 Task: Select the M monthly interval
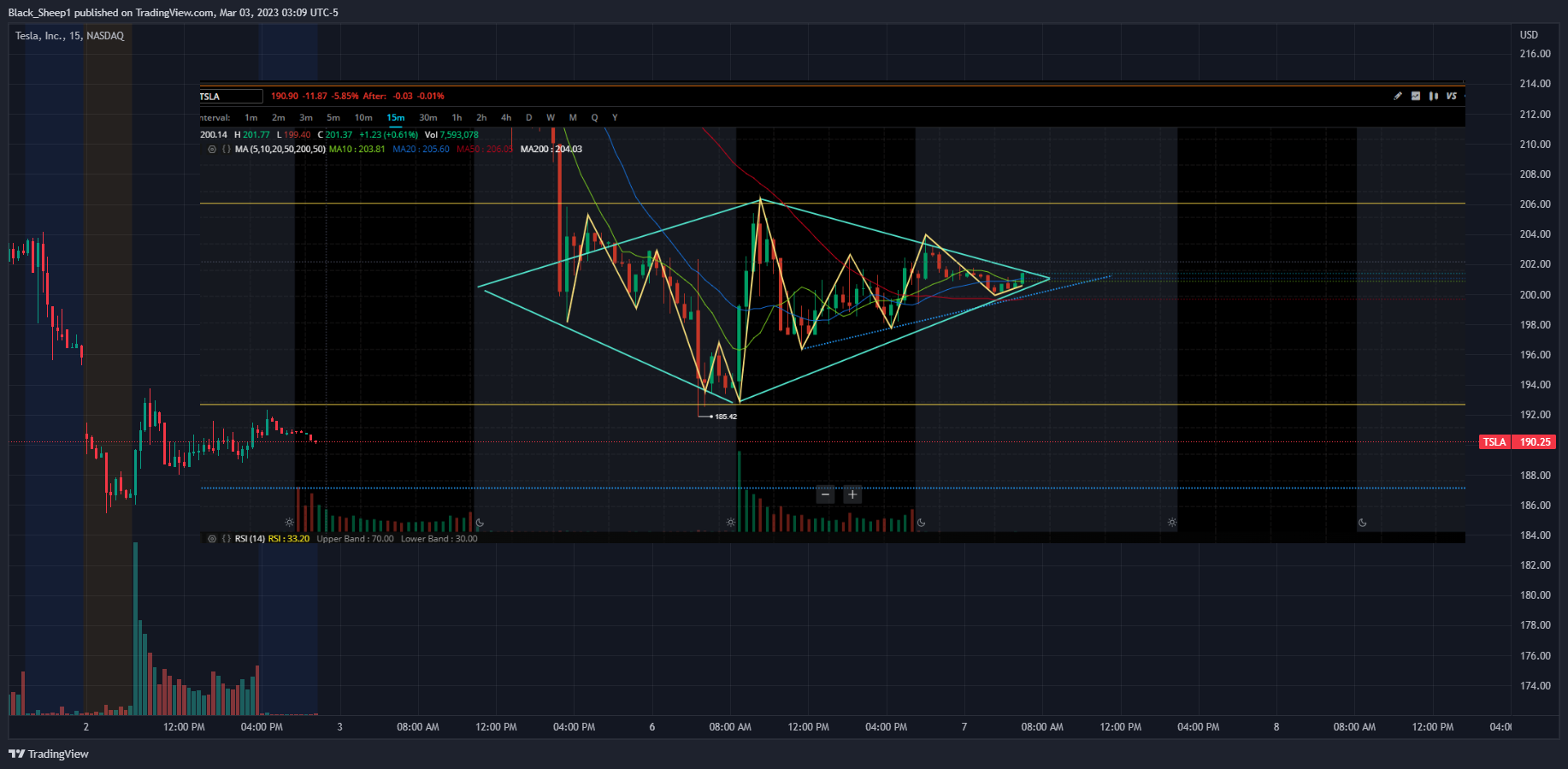pos(573,118)
